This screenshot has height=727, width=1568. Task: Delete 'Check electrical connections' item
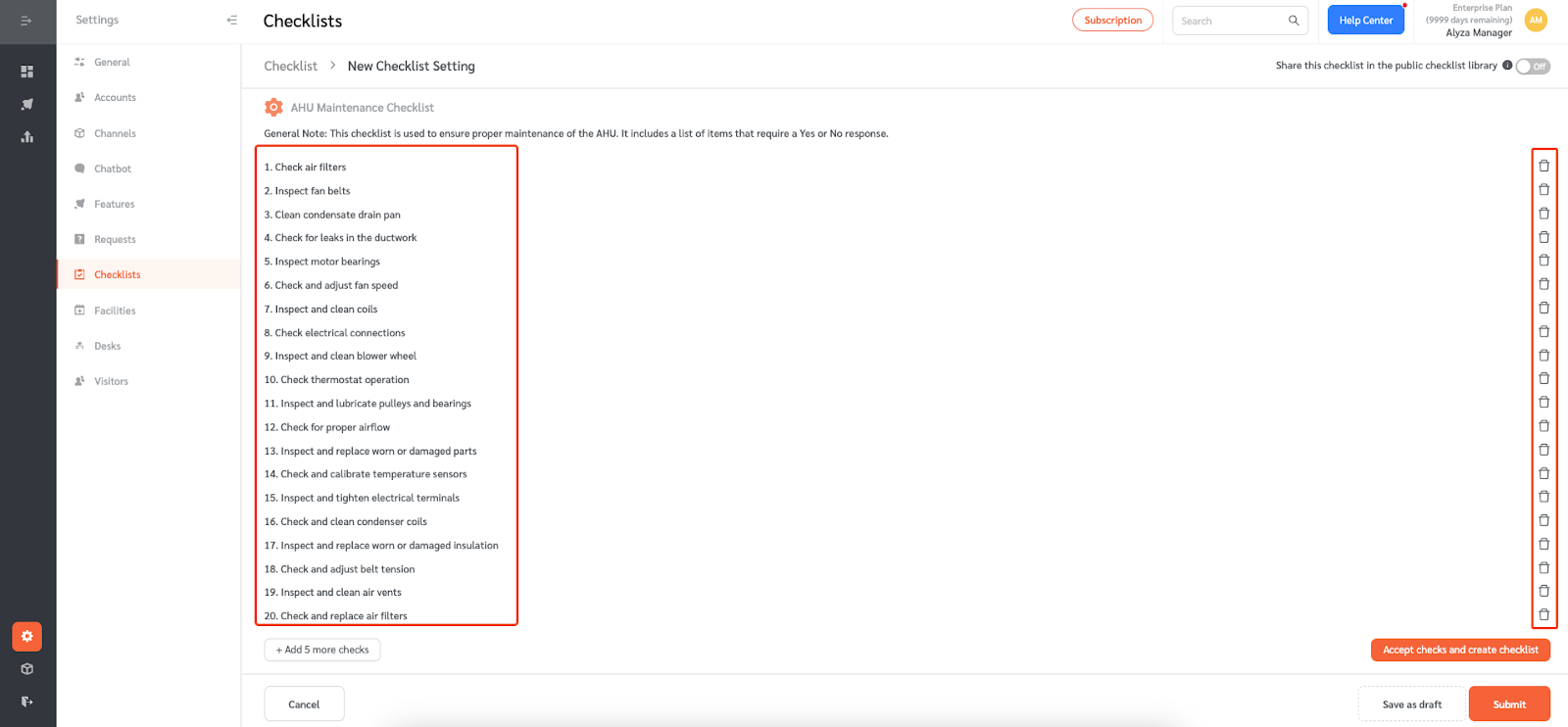click(x=1543, y=331)
